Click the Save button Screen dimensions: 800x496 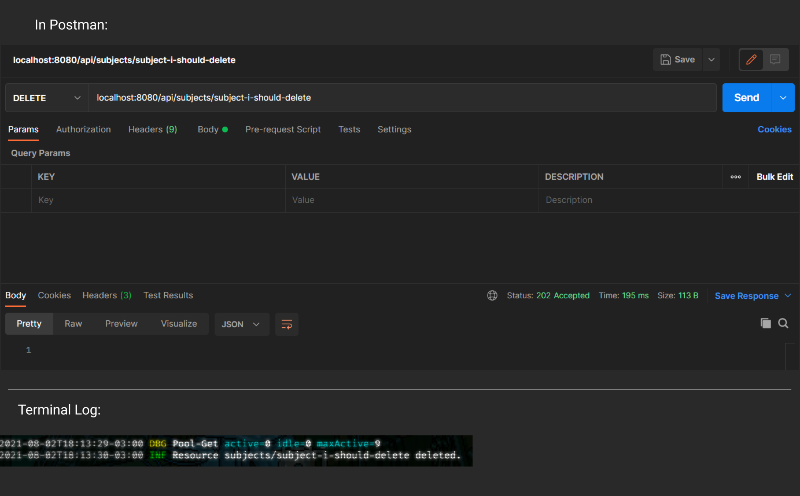677,60
